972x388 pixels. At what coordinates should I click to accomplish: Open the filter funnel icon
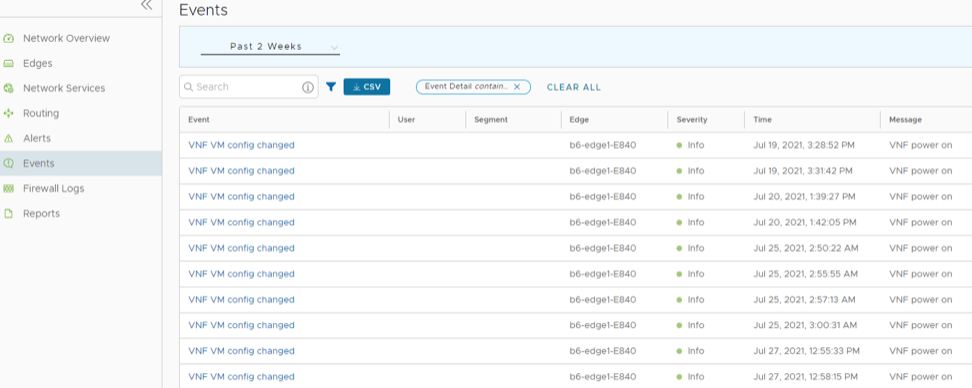331,87
